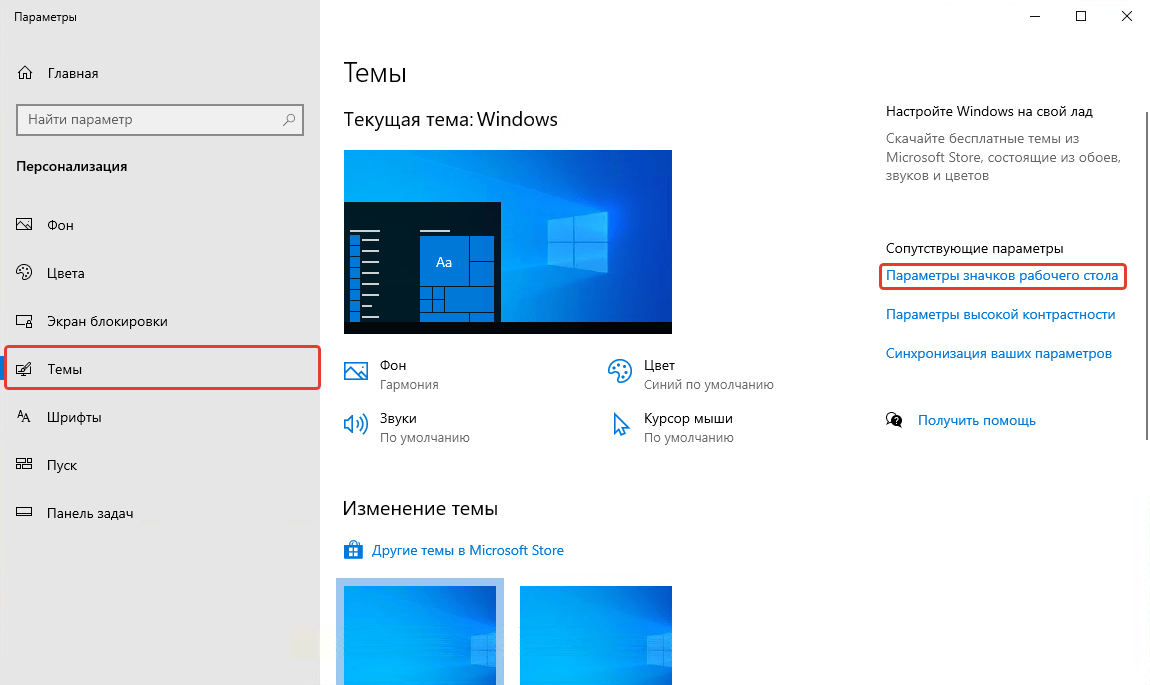
Task: Click the Фон picture icon in sidebar
Action: 24,224
